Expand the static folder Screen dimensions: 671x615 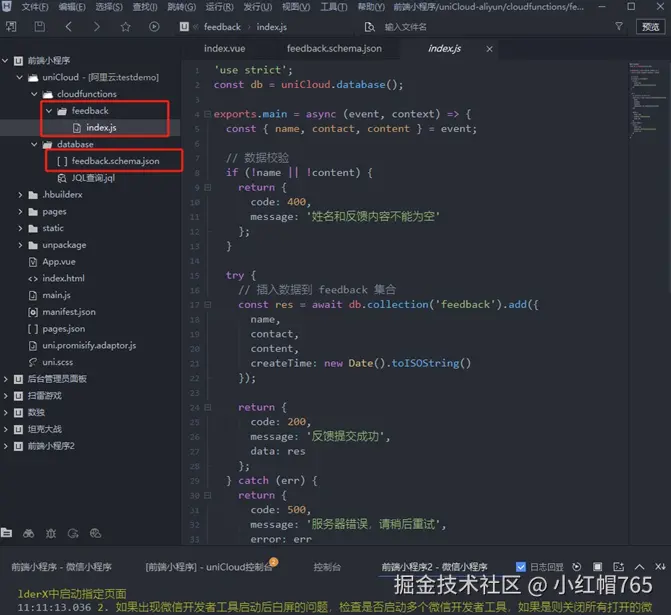pos(20,228)
